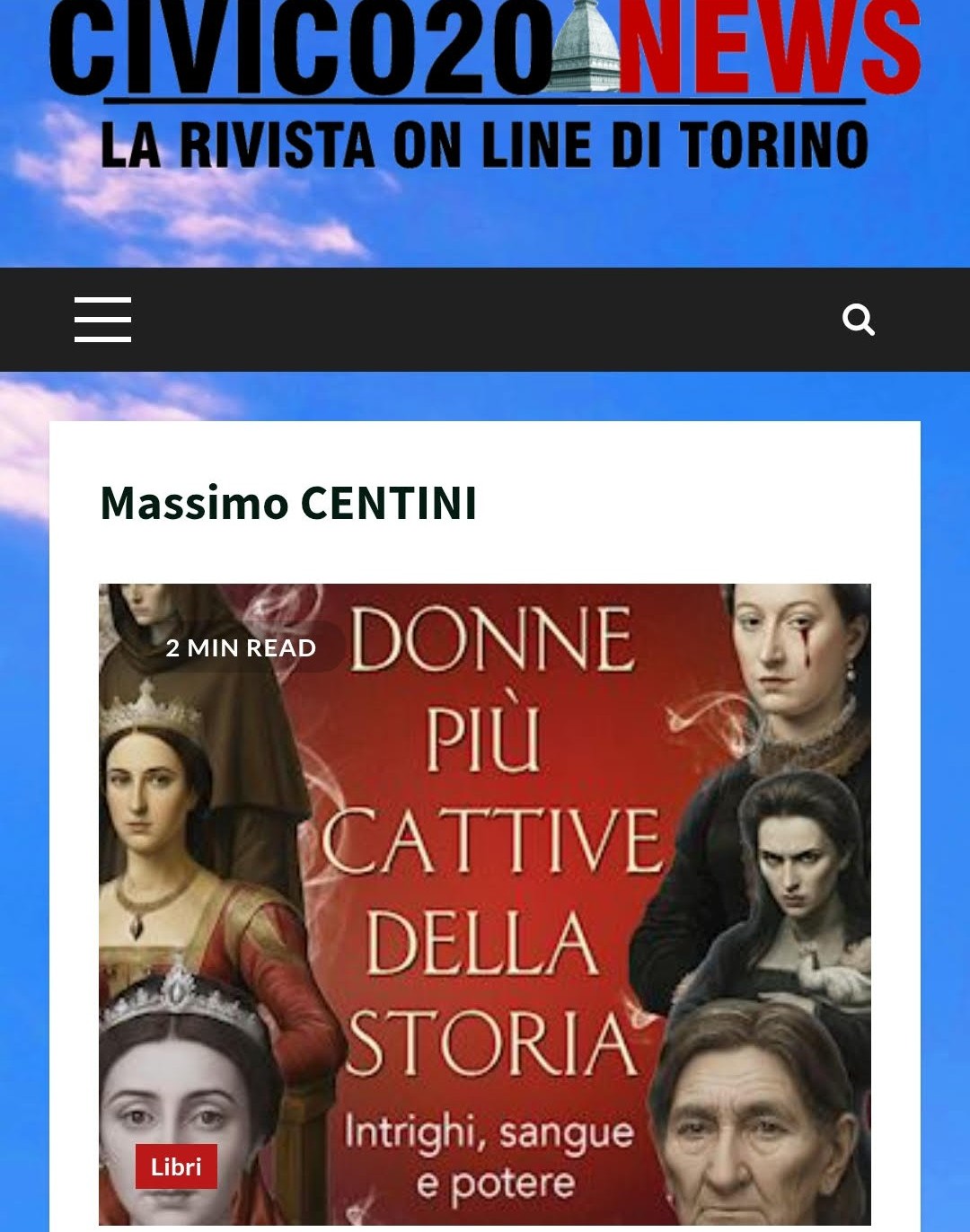
Task: Click the empty middle of the dark navigation bar
Action: pyautogui.click(x=485, y=320)
